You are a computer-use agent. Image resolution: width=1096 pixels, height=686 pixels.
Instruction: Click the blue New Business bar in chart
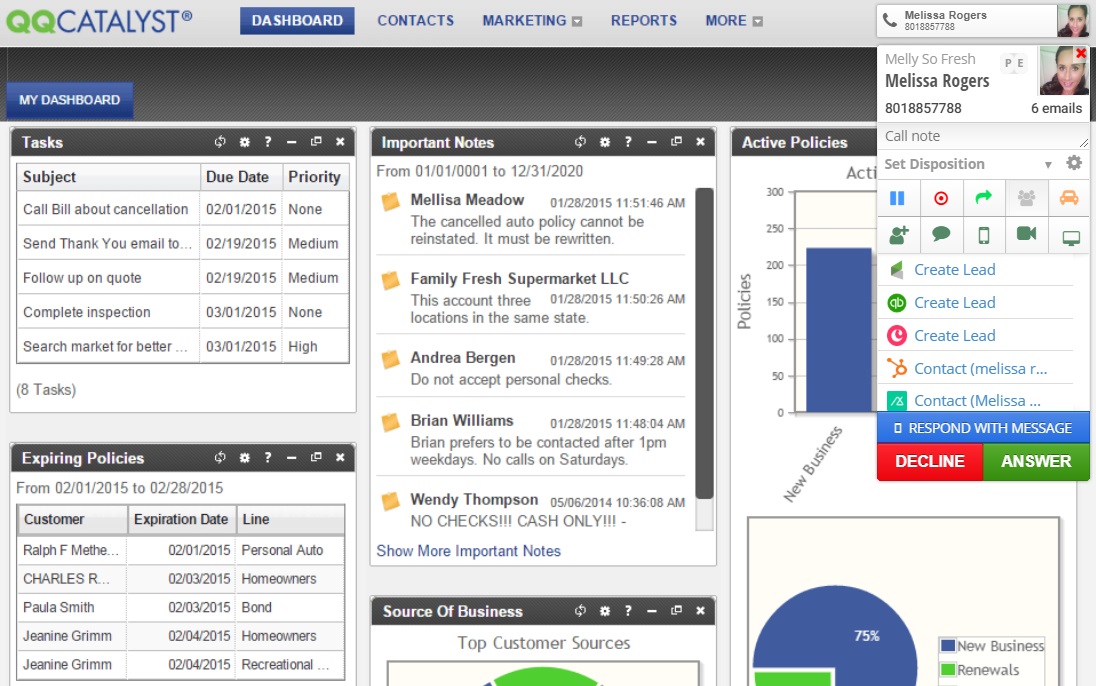pyautogui.click(x=839, y=330)
